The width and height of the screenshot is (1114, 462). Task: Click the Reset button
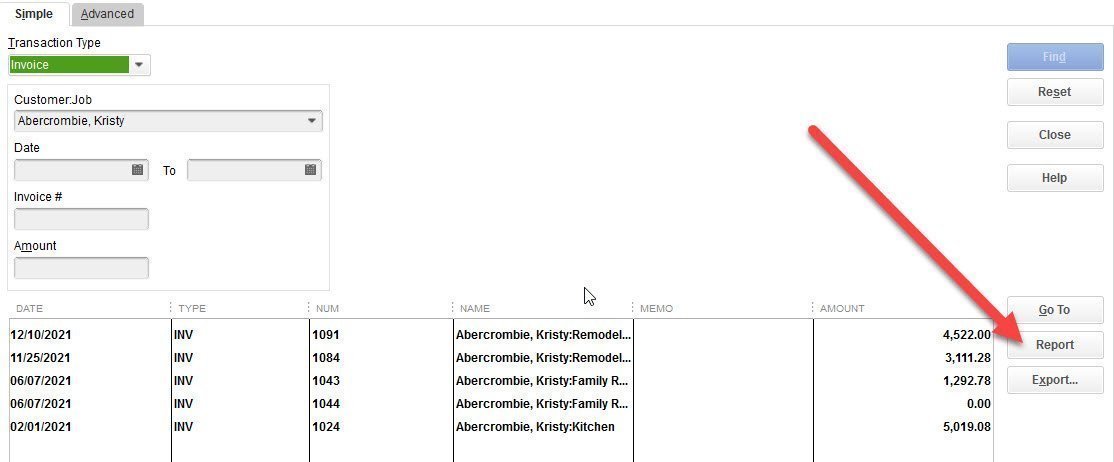(1054, 92)
